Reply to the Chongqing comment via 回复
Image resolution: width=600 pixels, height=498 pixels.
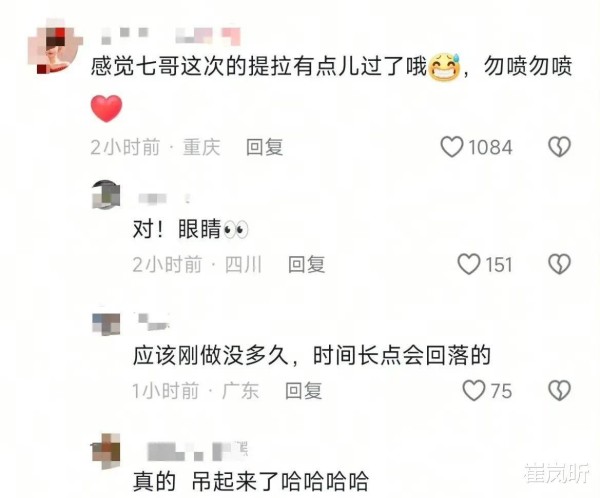[264, 147]
